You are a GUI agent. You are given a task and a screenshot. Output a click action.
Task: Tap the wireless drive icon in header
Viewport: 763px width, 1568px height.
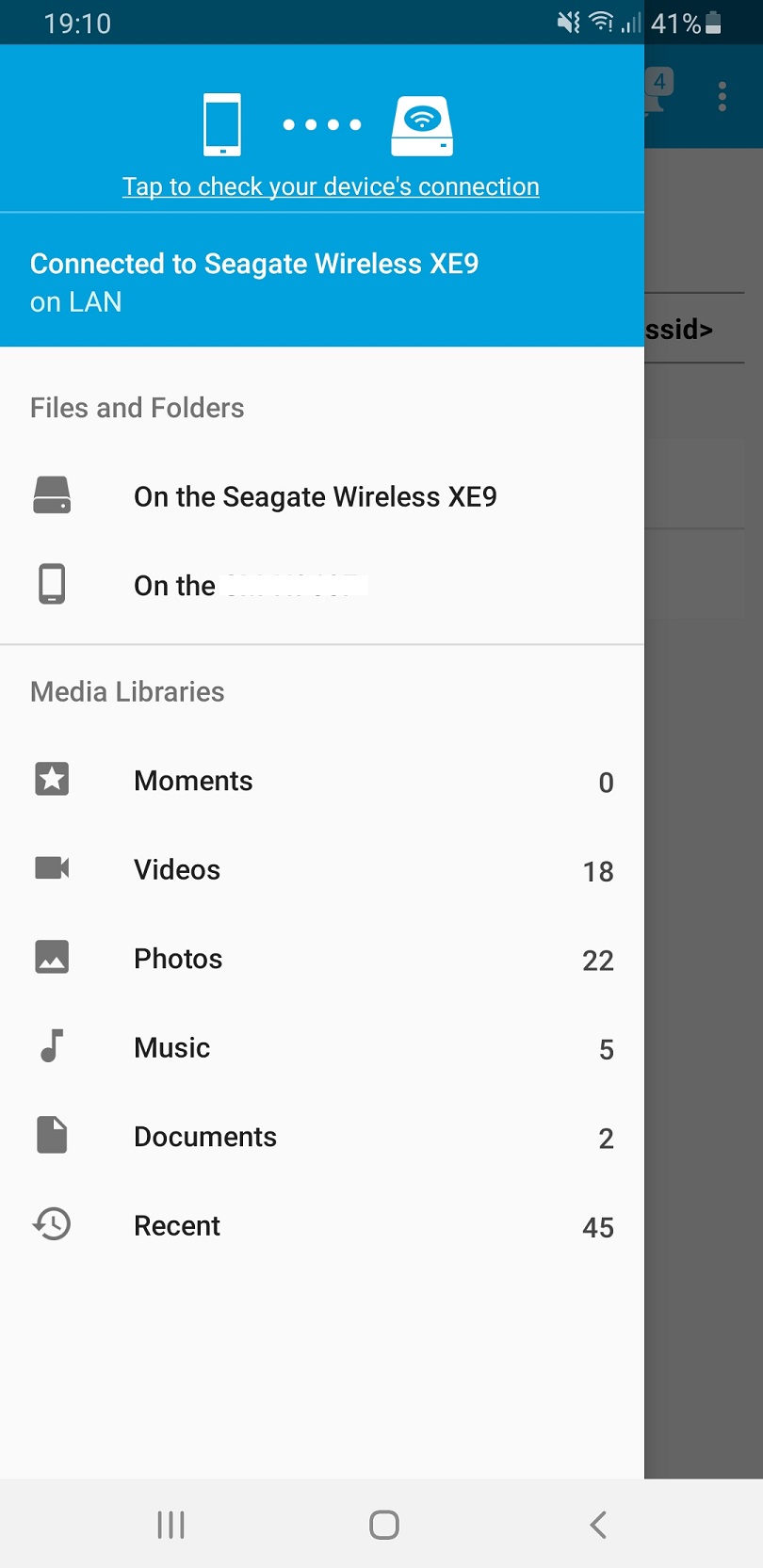click(x=422, y=125)
